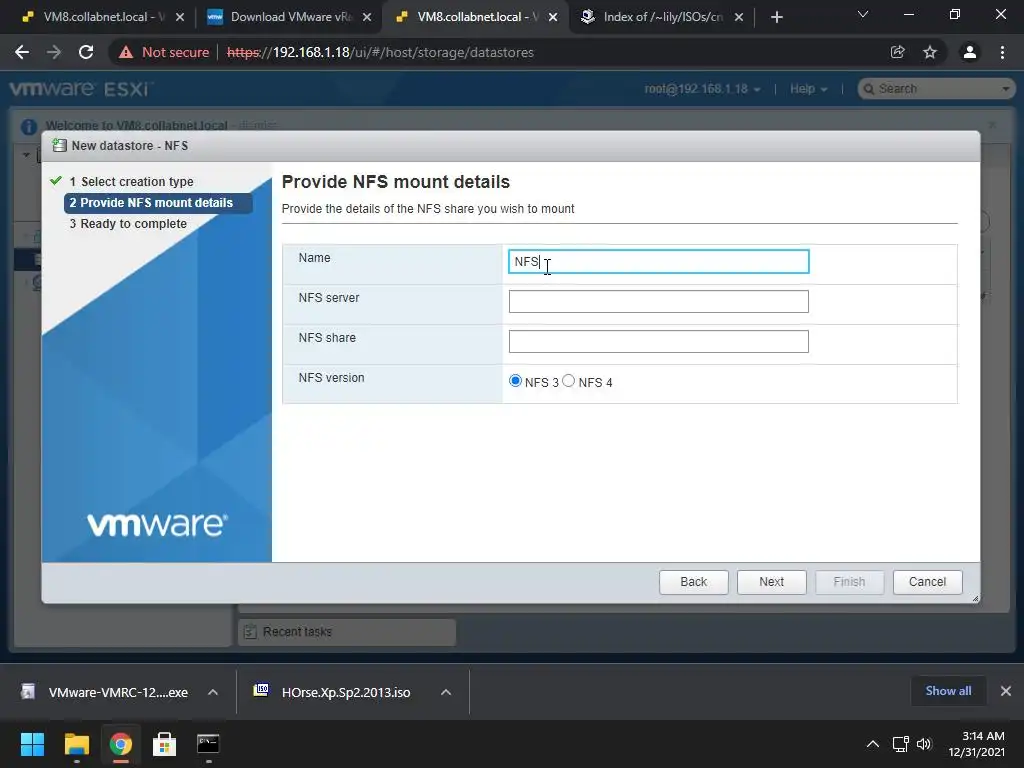This screenshot has height=768, width=1024.
Task: Open the Recent tasks panel
Action: pyautogui.click(x=347, y=632)
